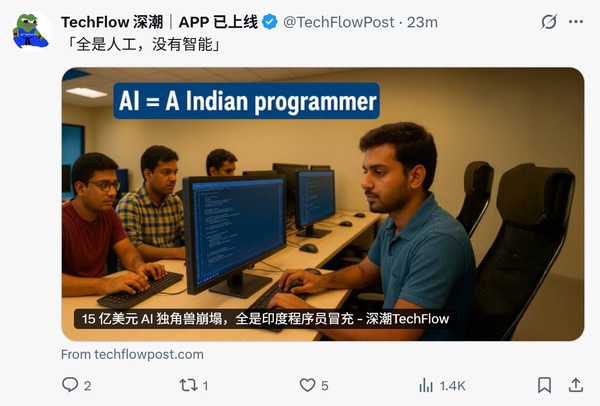The width and height of the screenshot is (600, 406).
Task: Open the reply comment icon
Action: (x=70, y=385)
